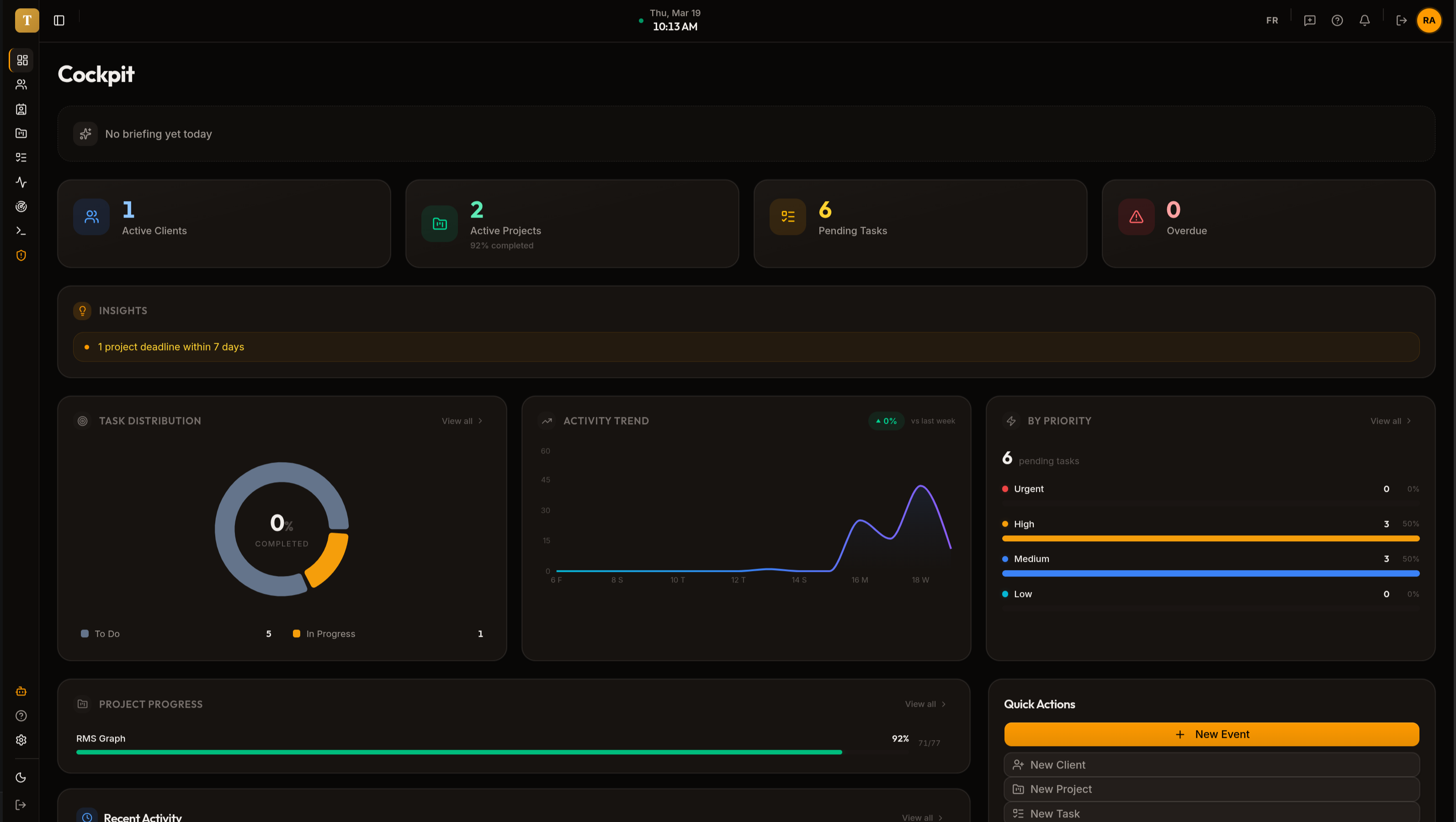Screen dimensions: 1456x822
Task: Click the New Client quick action
Action: point(1211,764)
